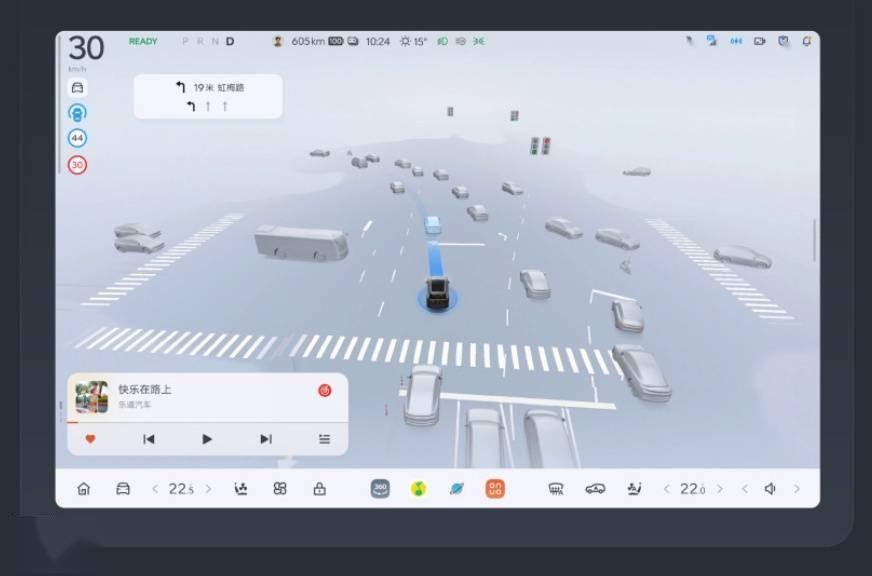Toggle the rear window defrost
The width and height of the screenshot is (872, 576).
(556, 489)
